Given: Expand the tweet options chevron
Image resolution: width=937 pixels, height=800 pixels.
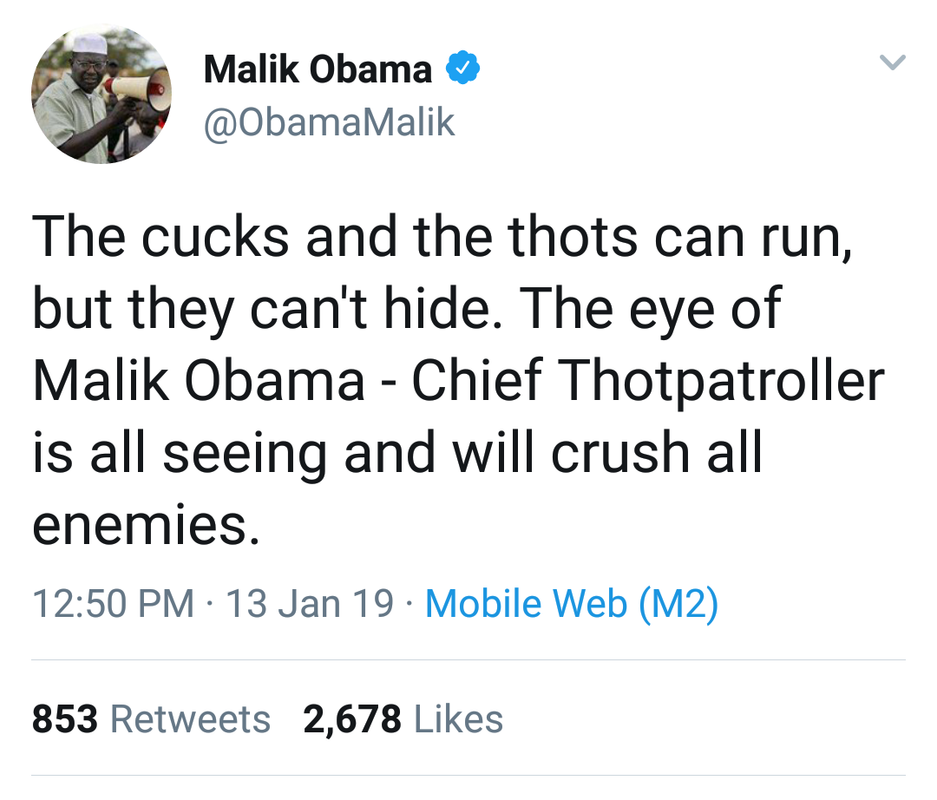Looking at the screenshot, I should [x=893, y=62].
